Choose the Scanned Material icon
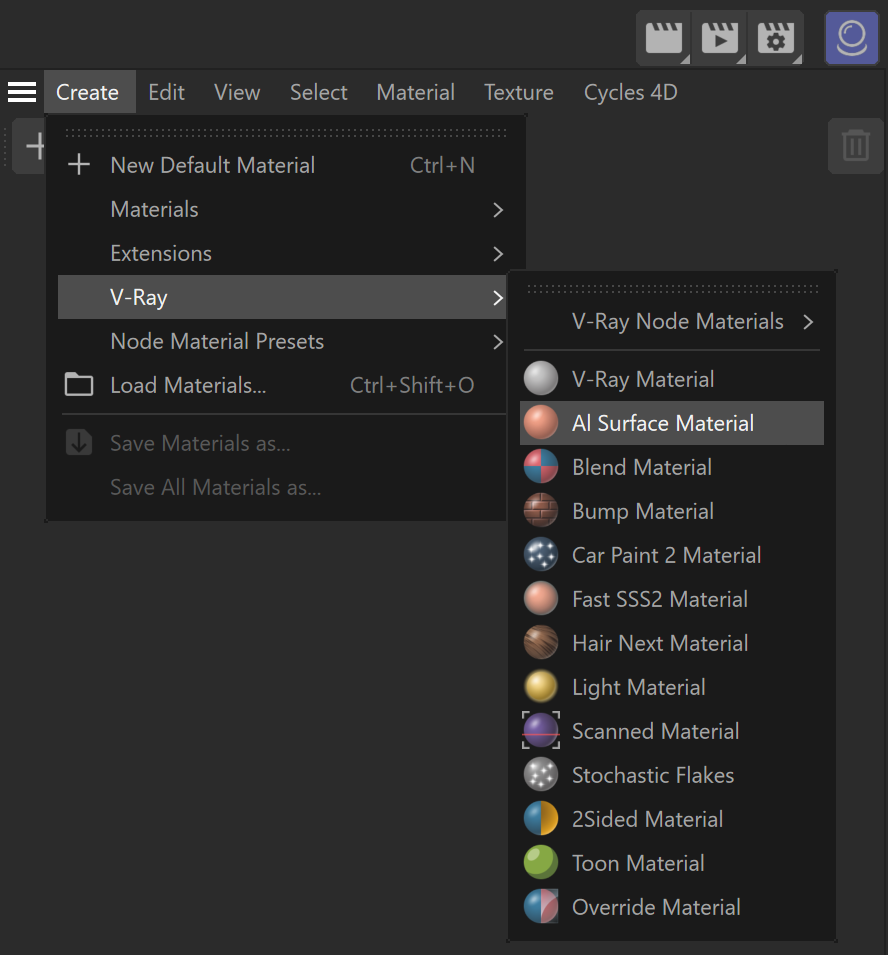The image size is (888, 955). pos(541,731)
